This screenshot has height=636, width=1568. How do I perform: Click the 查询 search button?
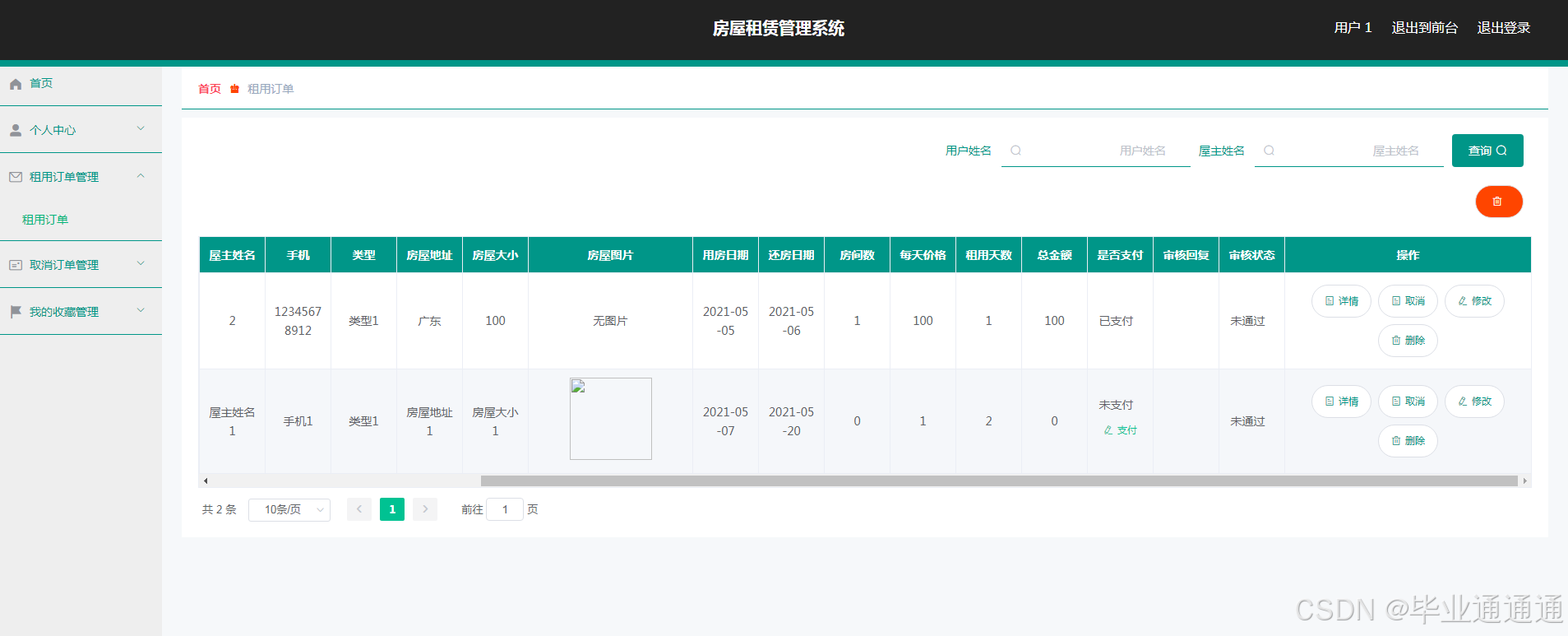click(1487, 151)
